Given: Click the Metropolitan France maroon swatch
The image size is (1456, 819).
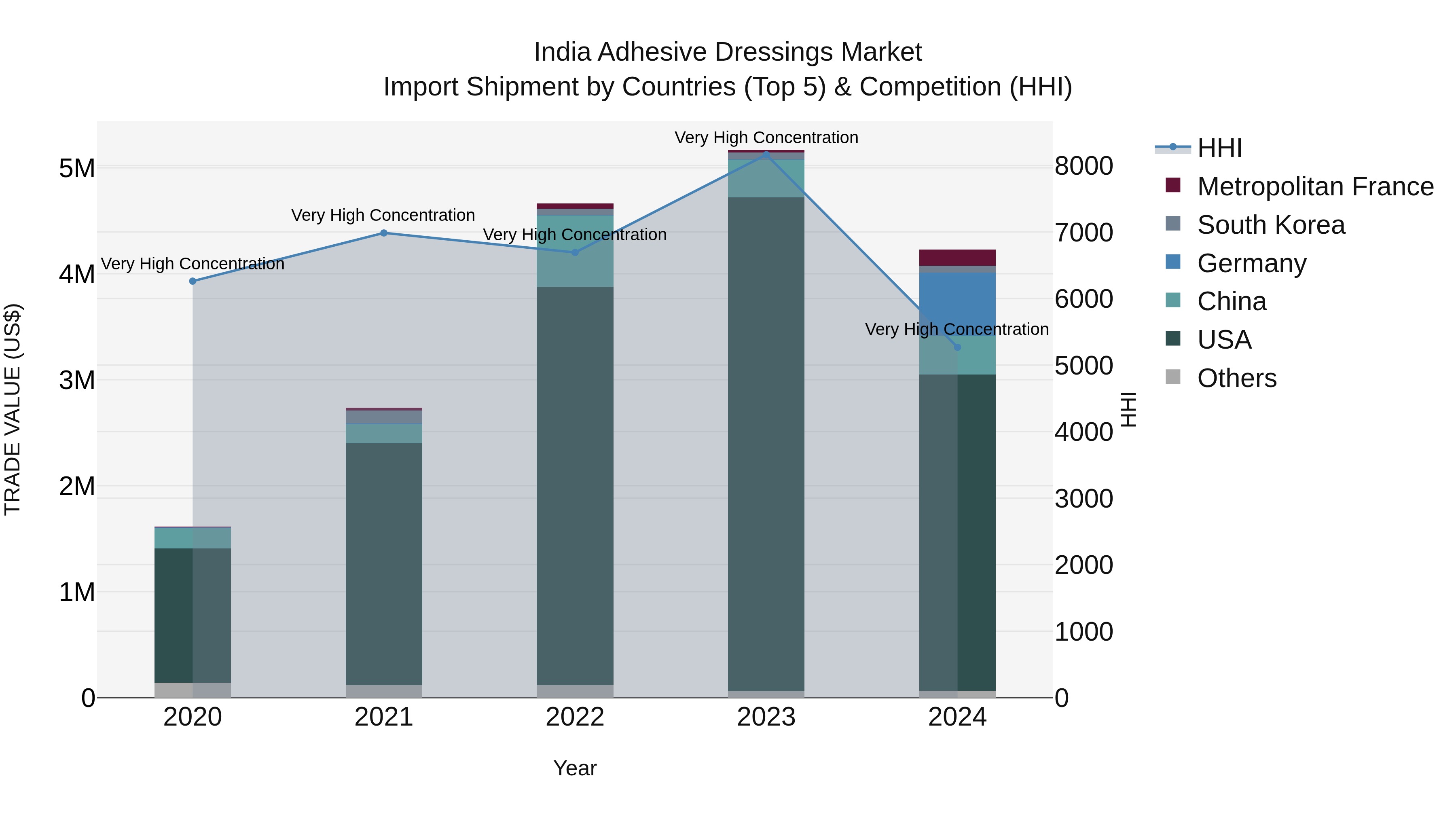Looking at the screenshot, I should [1173, 185].
